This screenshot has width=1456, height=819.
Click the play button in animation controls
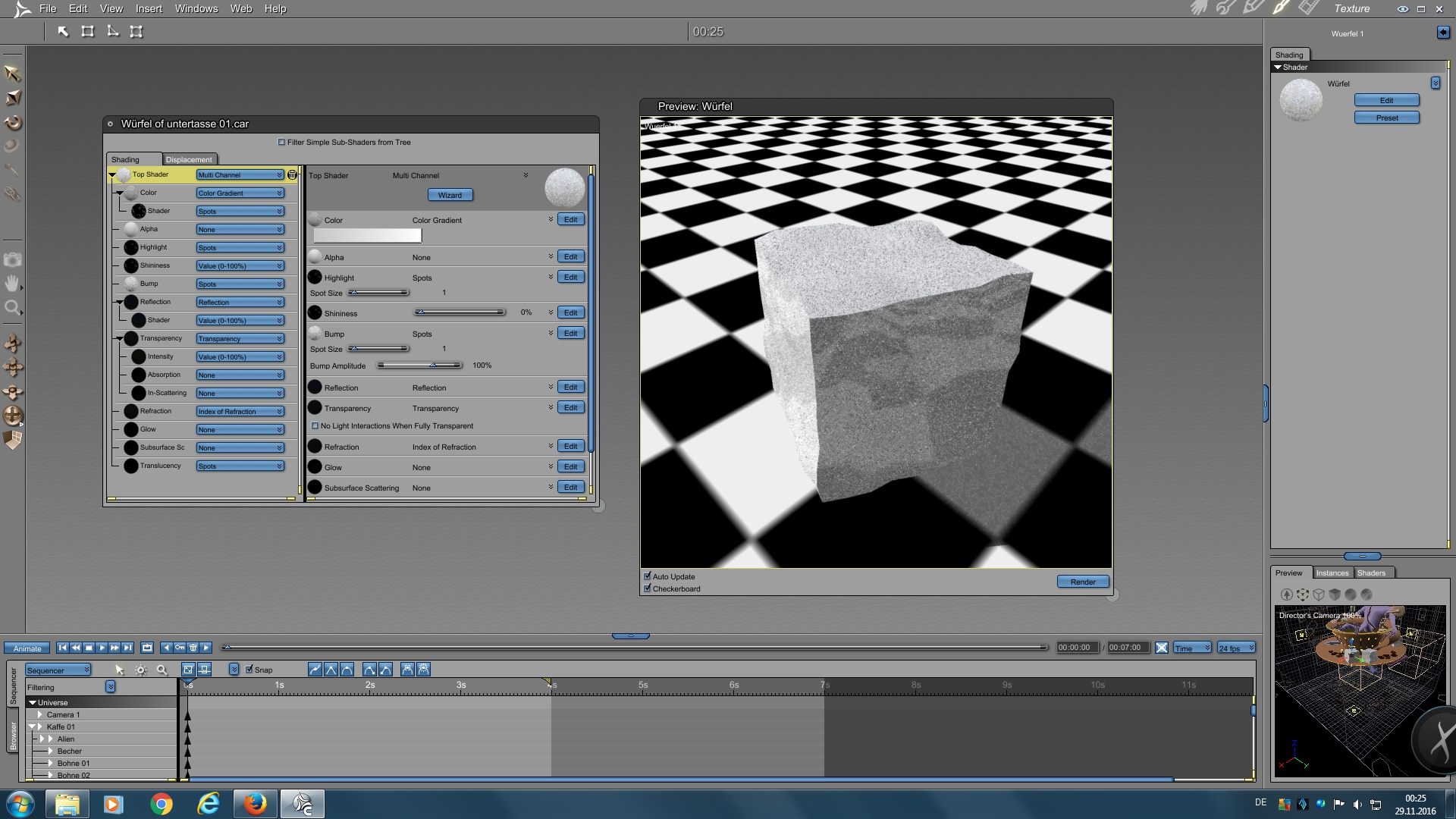[102, 648]
